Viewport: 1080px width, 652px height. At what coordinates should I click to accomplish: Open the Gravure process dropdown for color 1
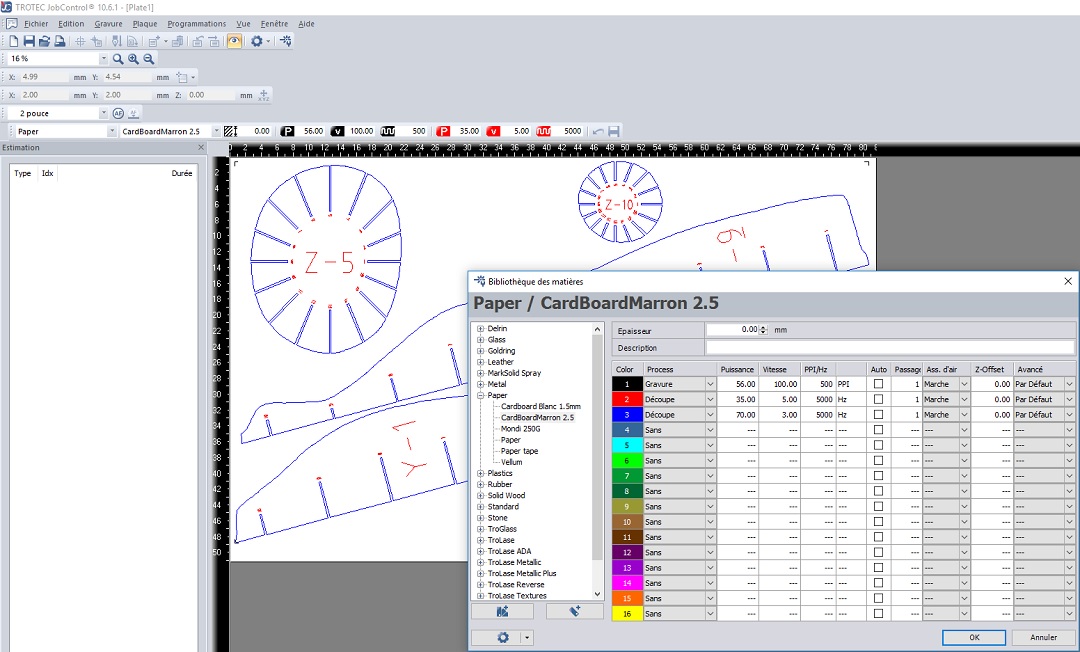710,384
